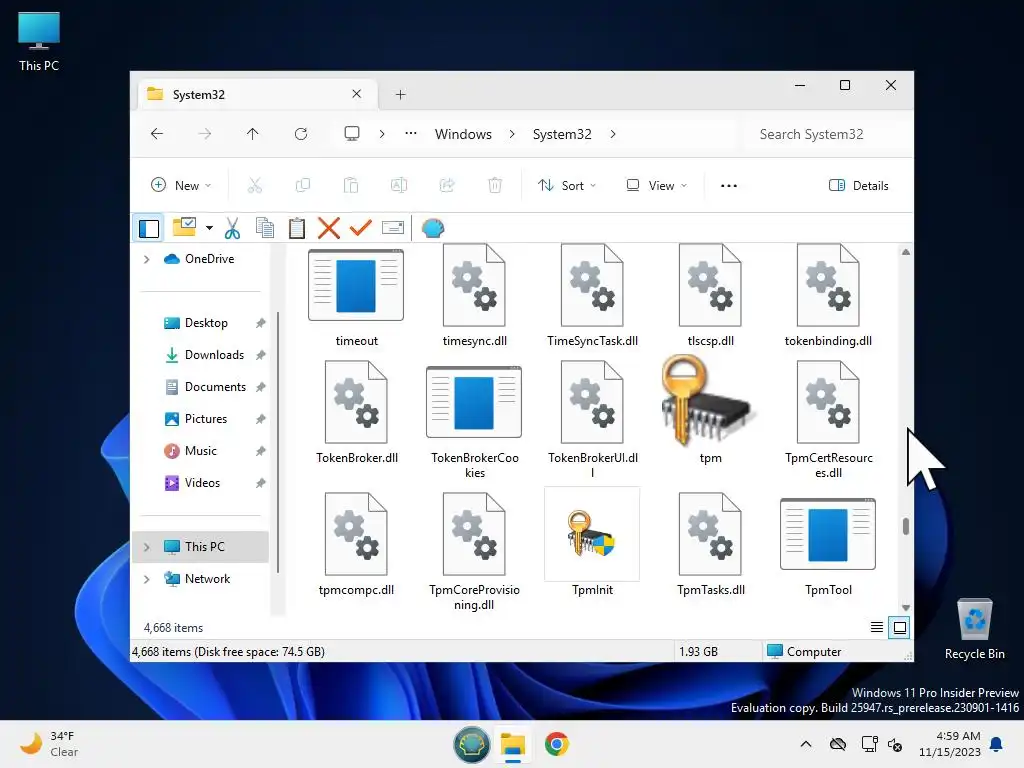The width and height of the screenshot is (1024, 768).
Task: Close the System32 tab
Action: [357, 94]
